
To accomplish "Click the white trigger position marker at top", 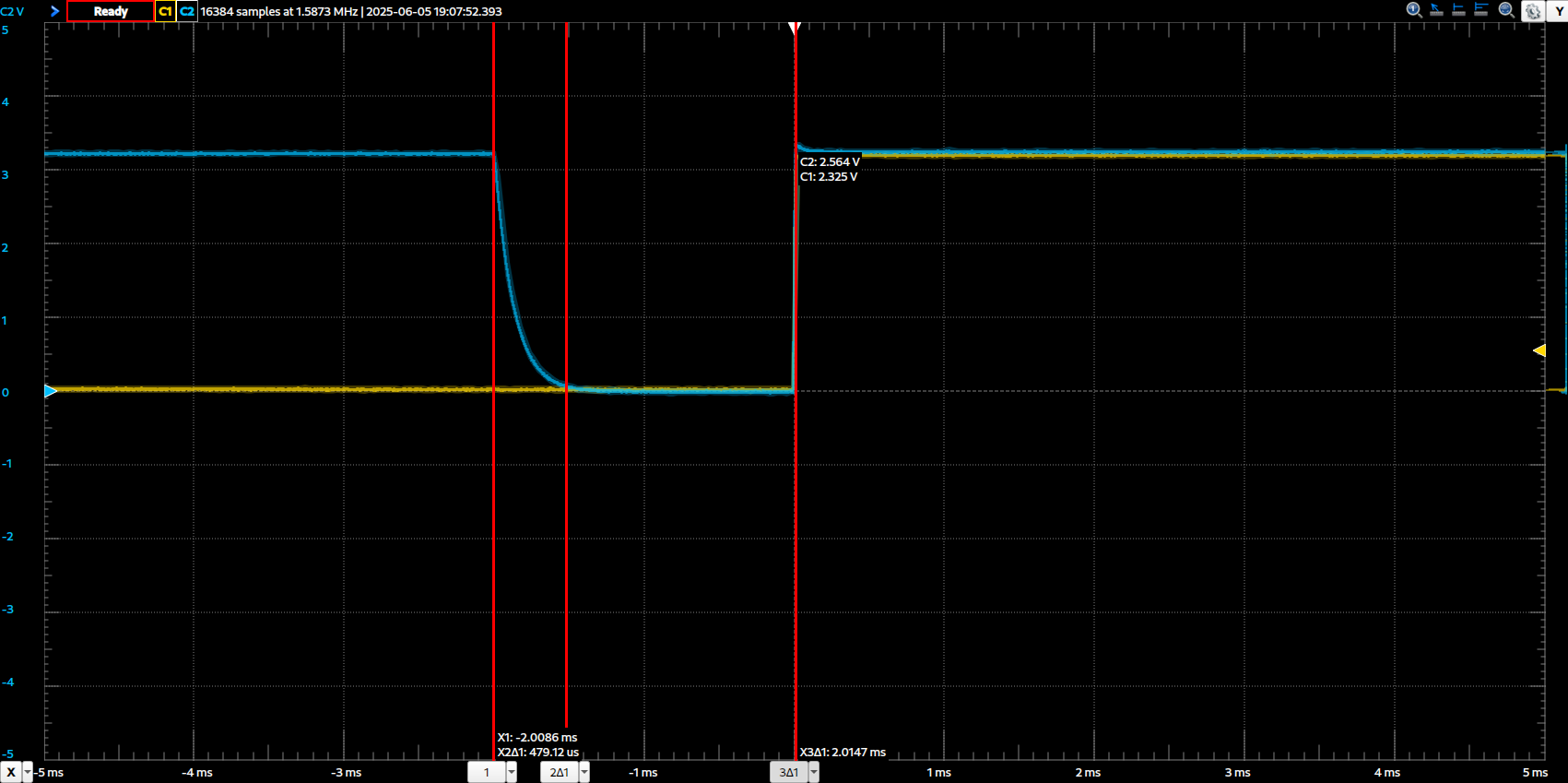I will (794, 29).
